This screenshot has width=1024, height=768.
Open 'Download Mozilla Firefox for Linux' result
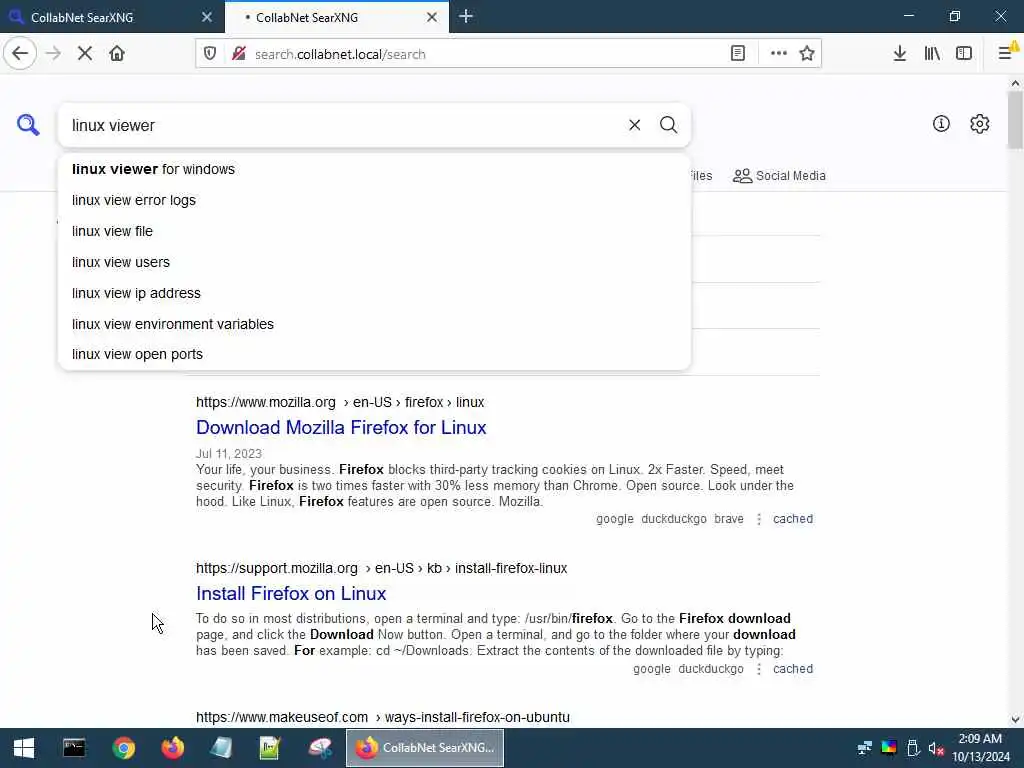(341, 427)
